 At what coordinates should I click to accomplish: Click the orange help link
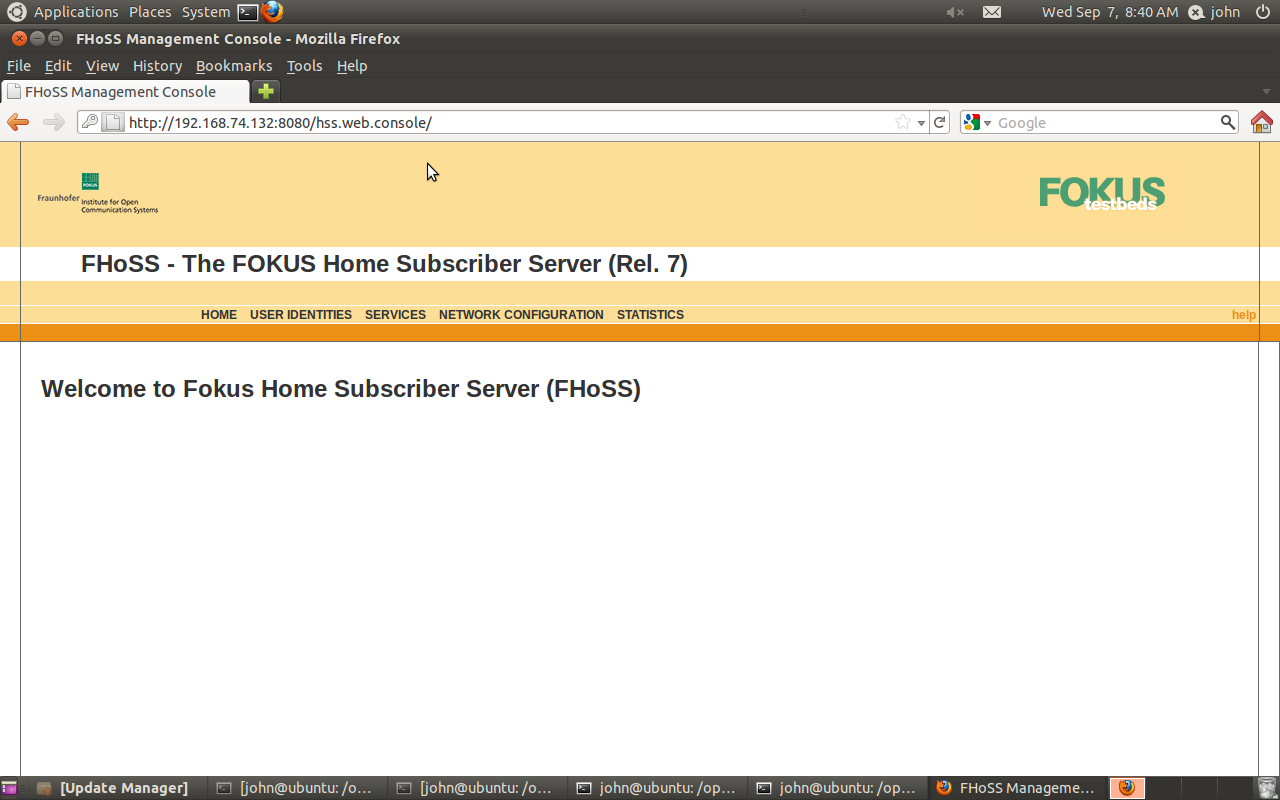click(1243, 315)
